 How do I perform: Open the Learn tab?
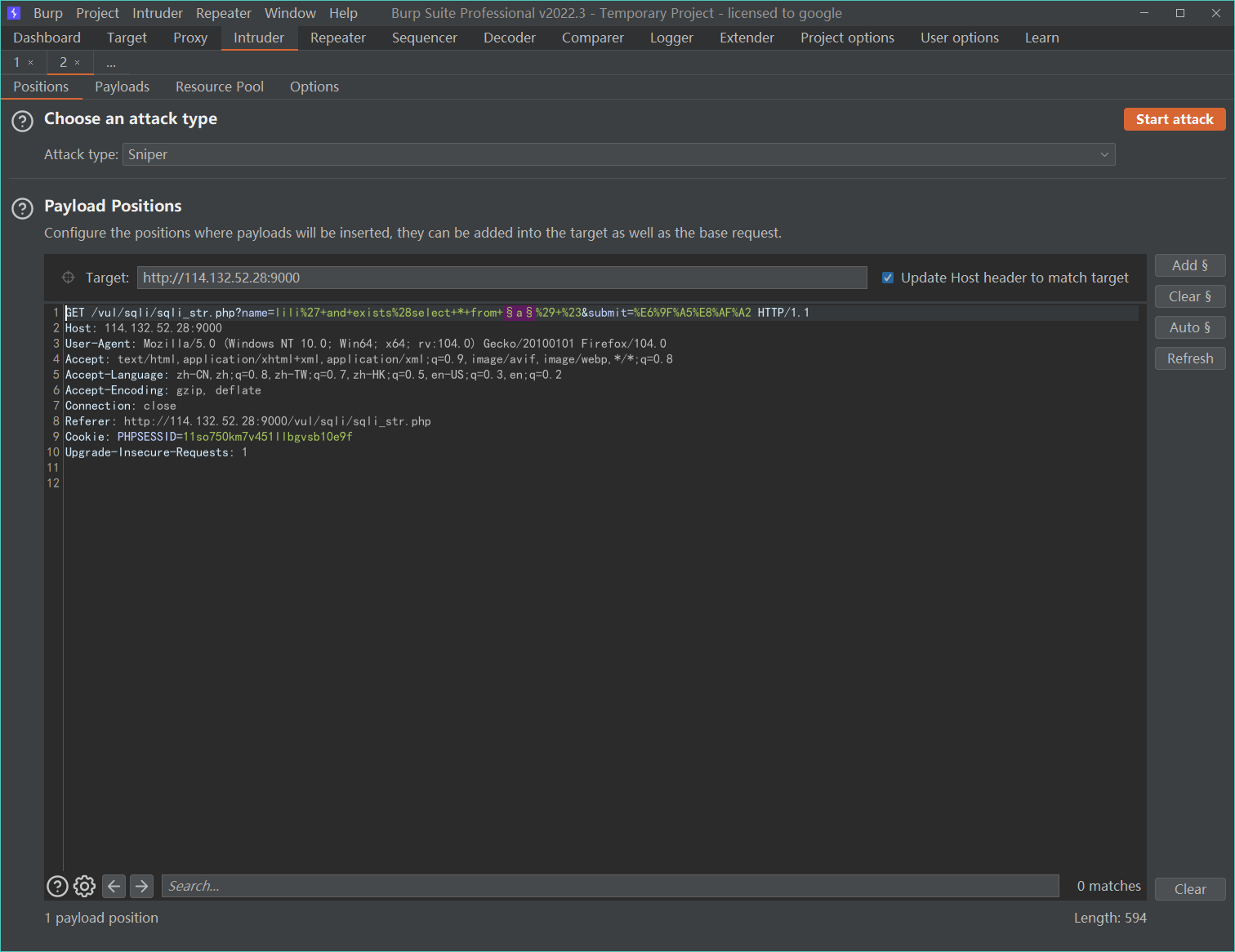(x=1042, y=38)
